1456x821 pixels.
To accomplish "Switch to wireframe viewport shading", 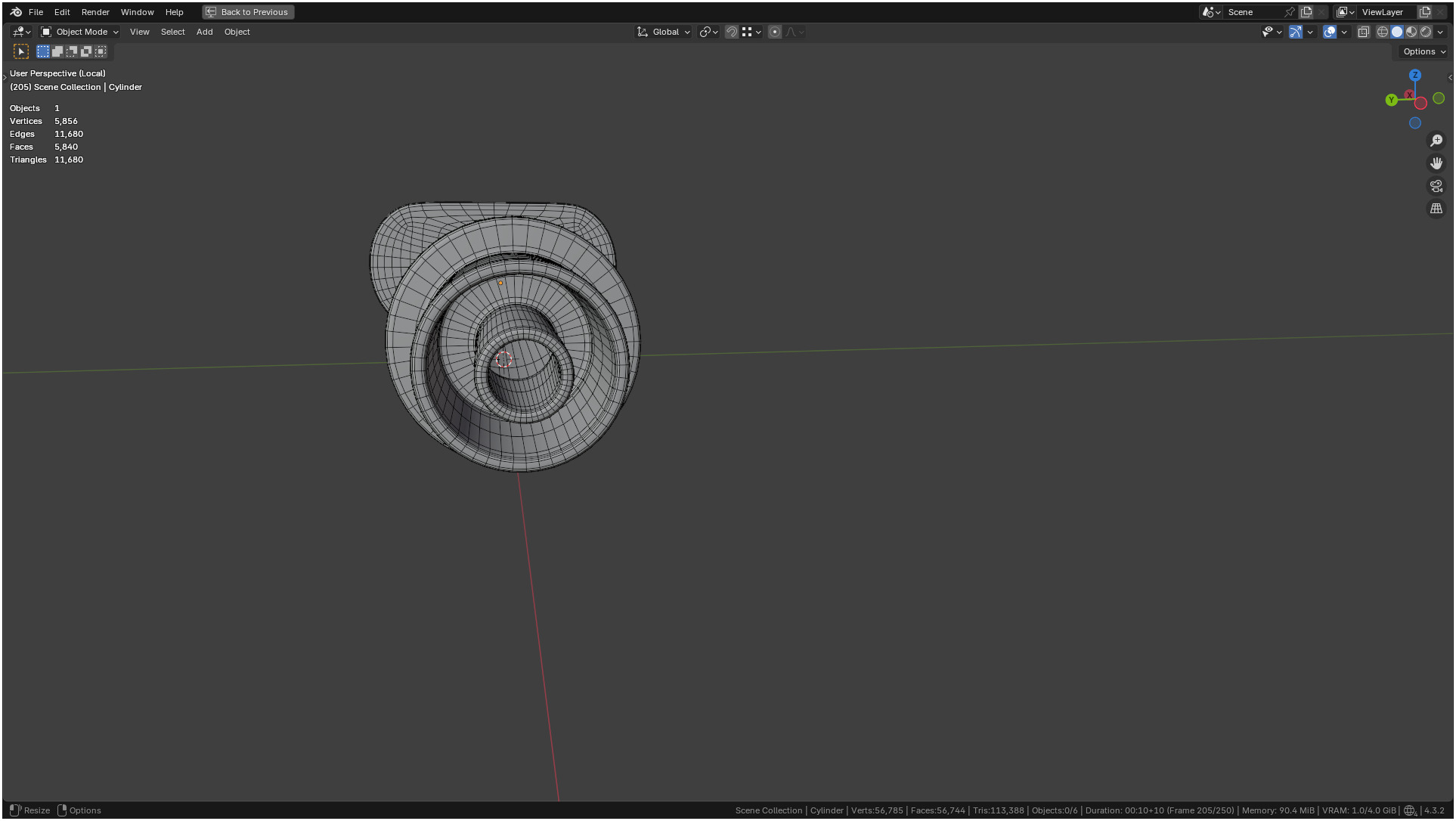I will tap(1383, 32).
